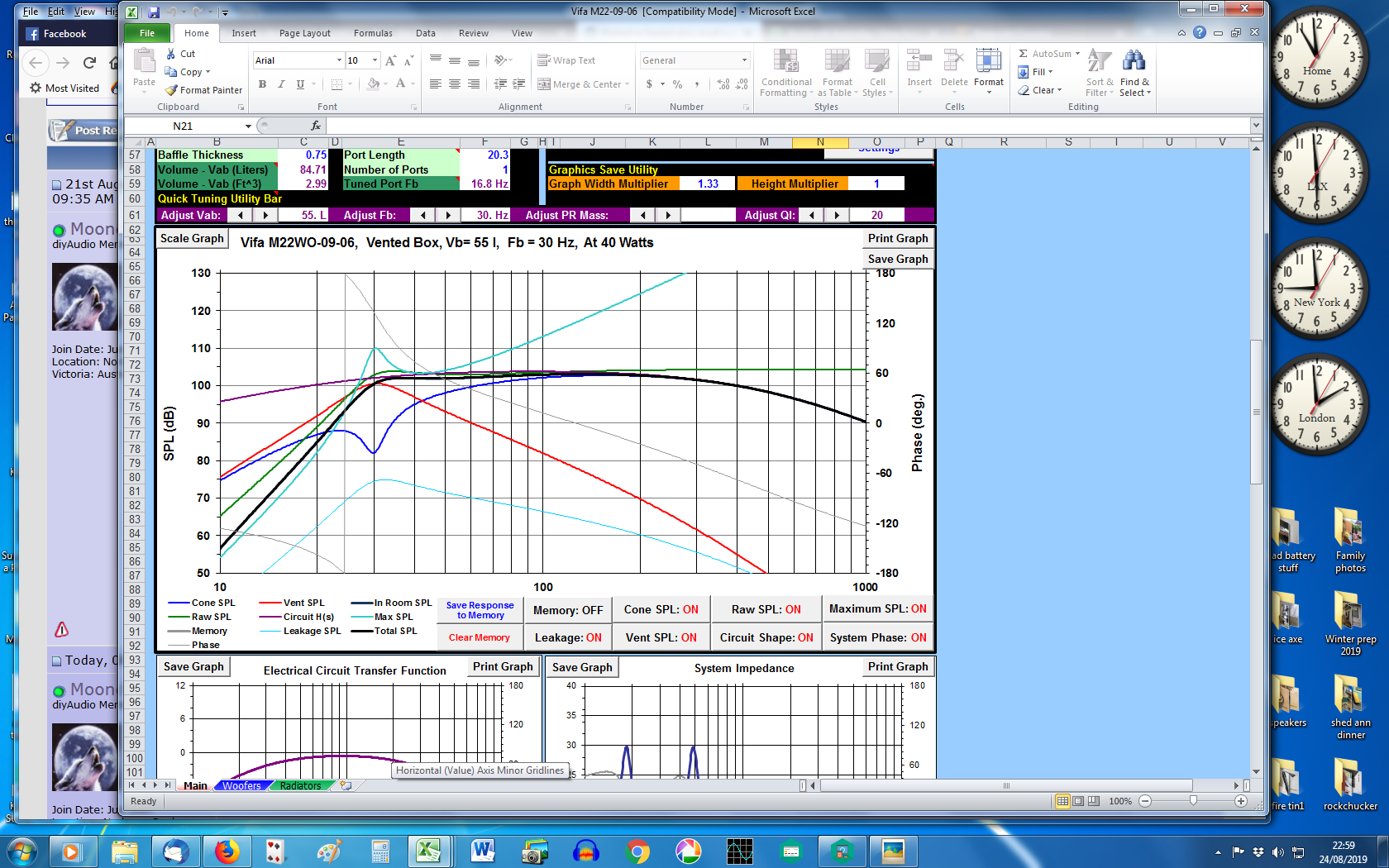Open the Fill dropdown in Editing group
1389x868 pixels.
(1050, 72)
